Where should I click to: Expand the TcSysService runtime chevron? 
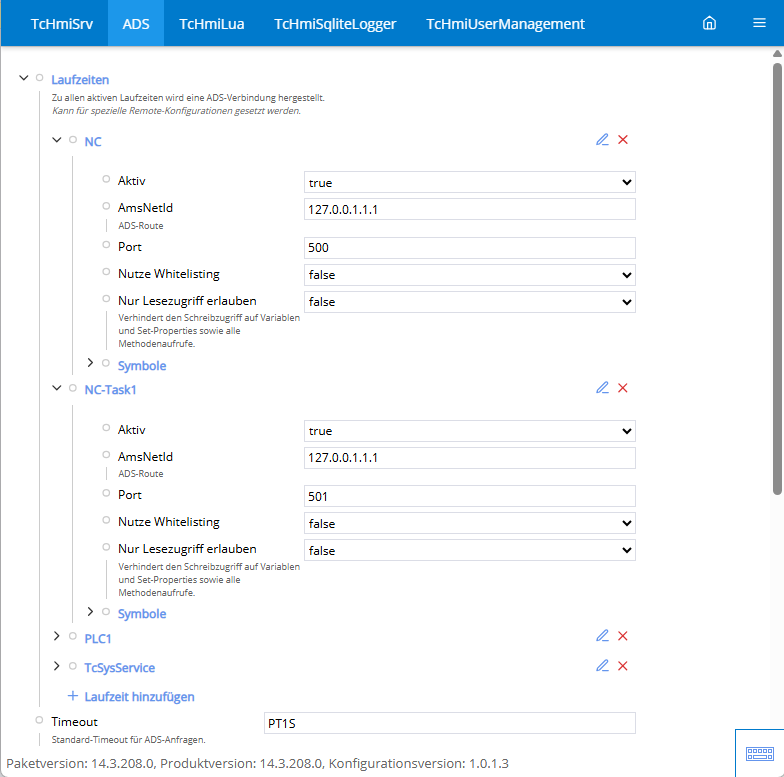point(56,666)
